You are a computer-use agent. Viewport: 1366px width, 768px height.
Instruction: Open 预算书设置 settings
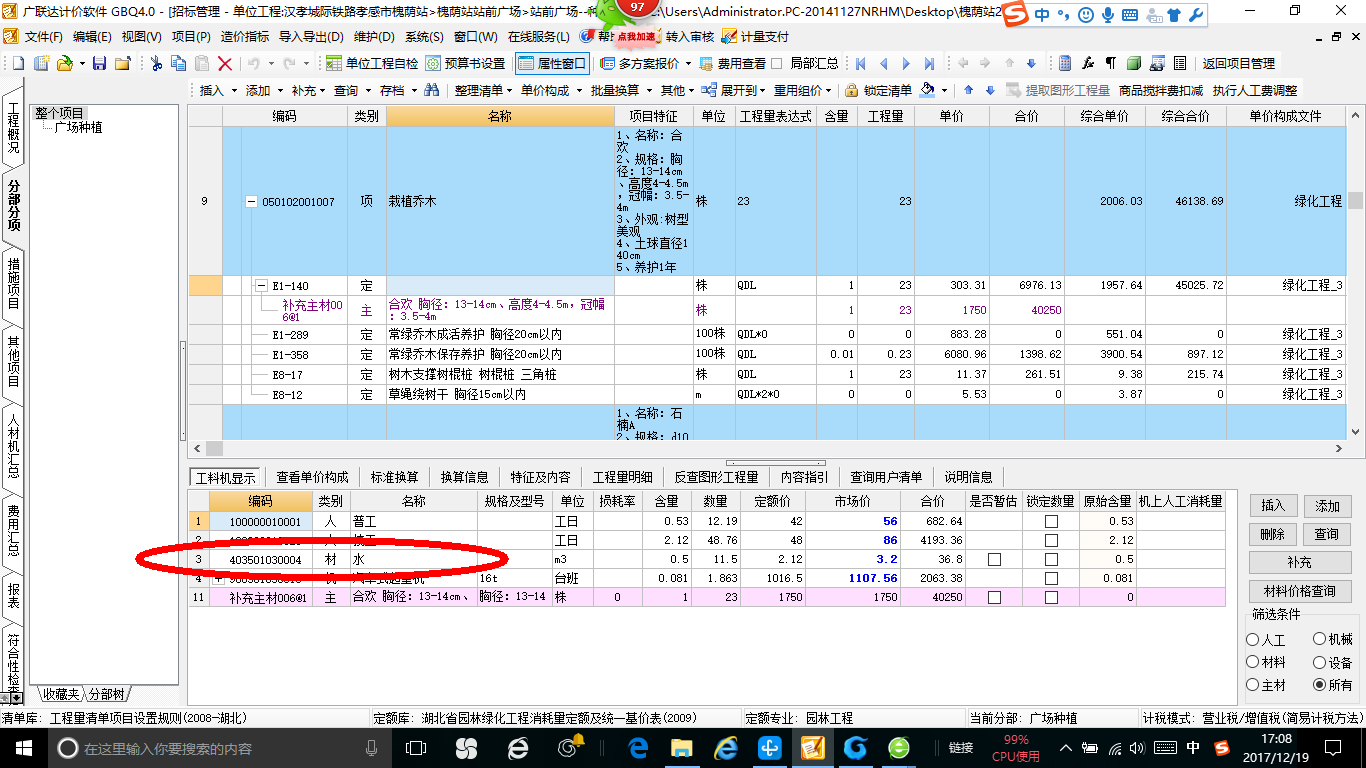(x=466, y=63)
